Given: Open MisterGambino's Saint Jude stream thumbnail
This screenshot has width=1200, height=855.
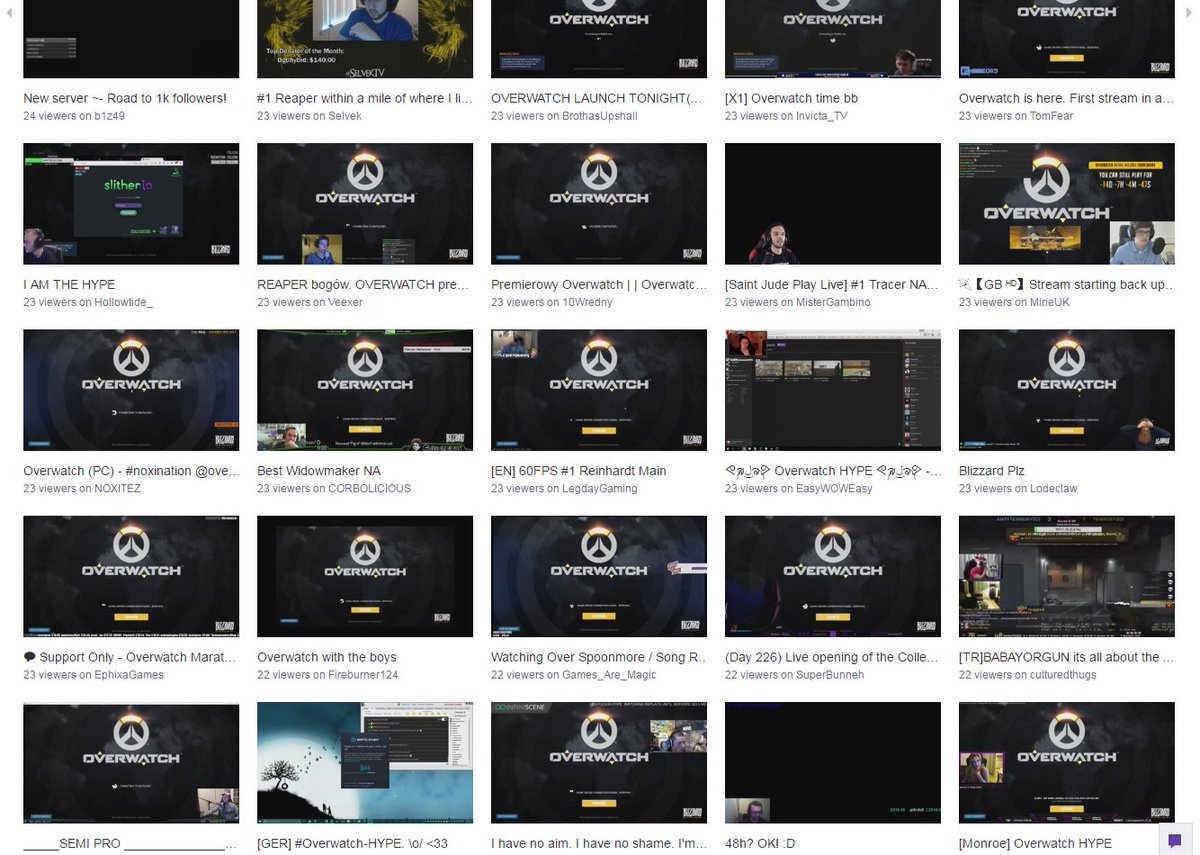Looking at the screenshot, I should [833, 204].
